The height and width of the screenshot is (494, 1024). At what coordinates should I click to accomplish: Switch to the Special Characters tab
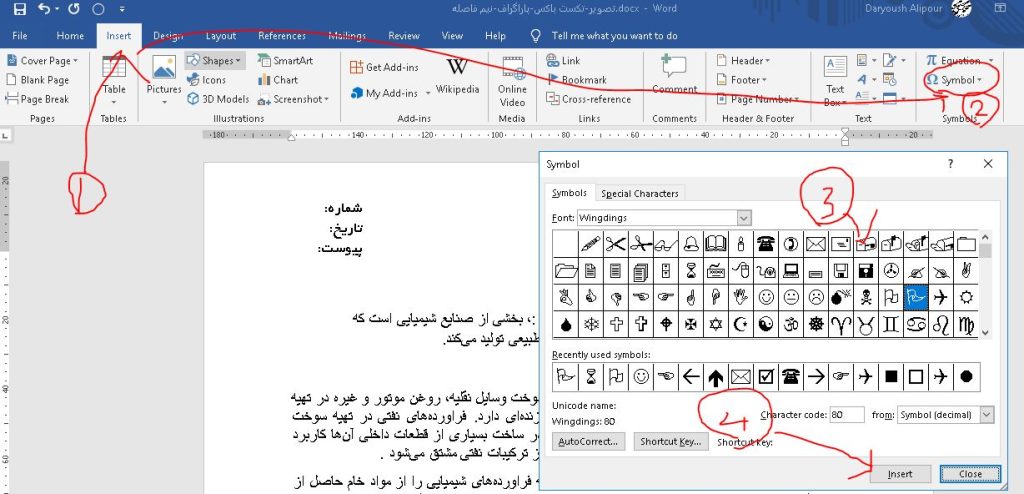tap(639, 193)
